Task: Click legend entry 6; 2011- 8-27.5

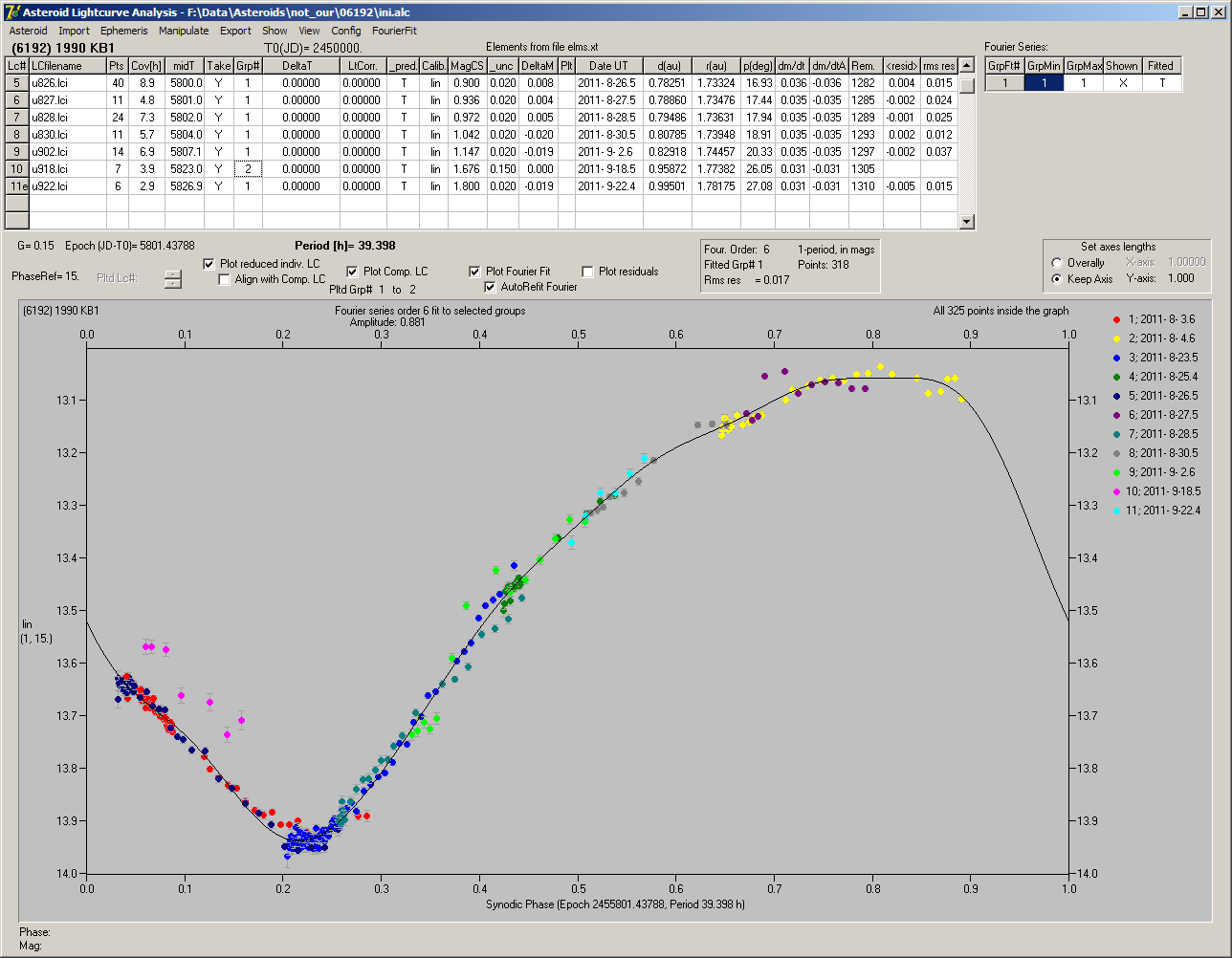Action: click(1155, 415)
